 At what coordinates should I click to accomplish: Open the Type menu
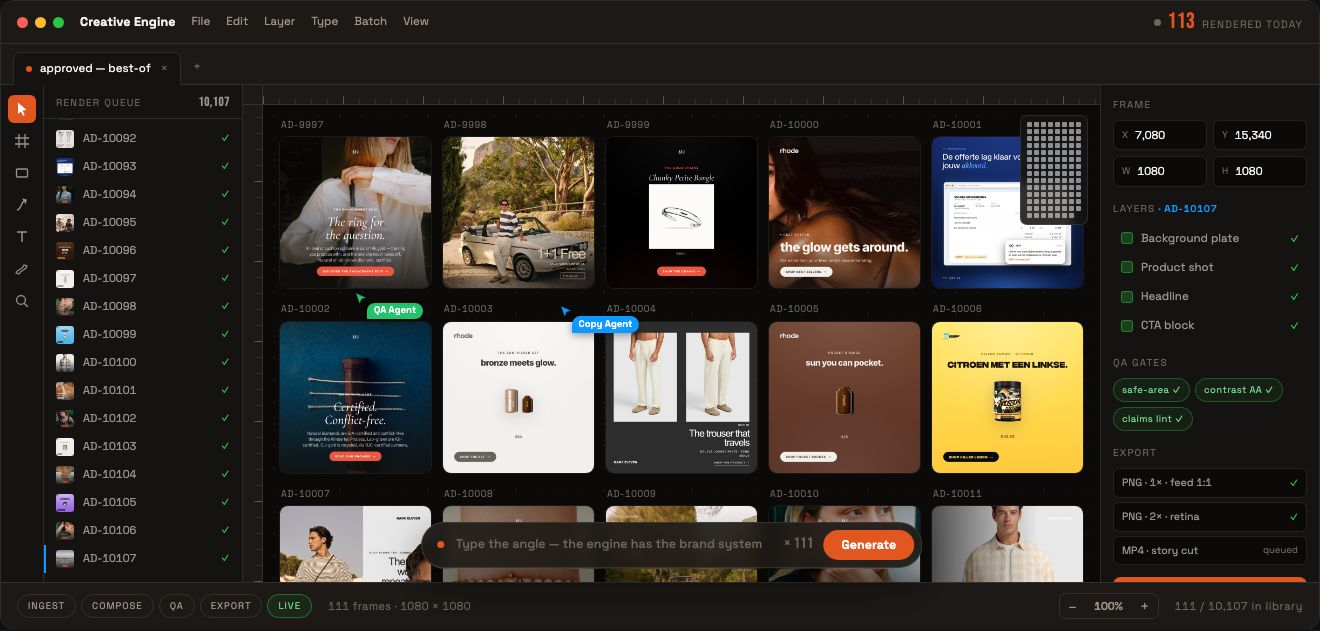324,21
